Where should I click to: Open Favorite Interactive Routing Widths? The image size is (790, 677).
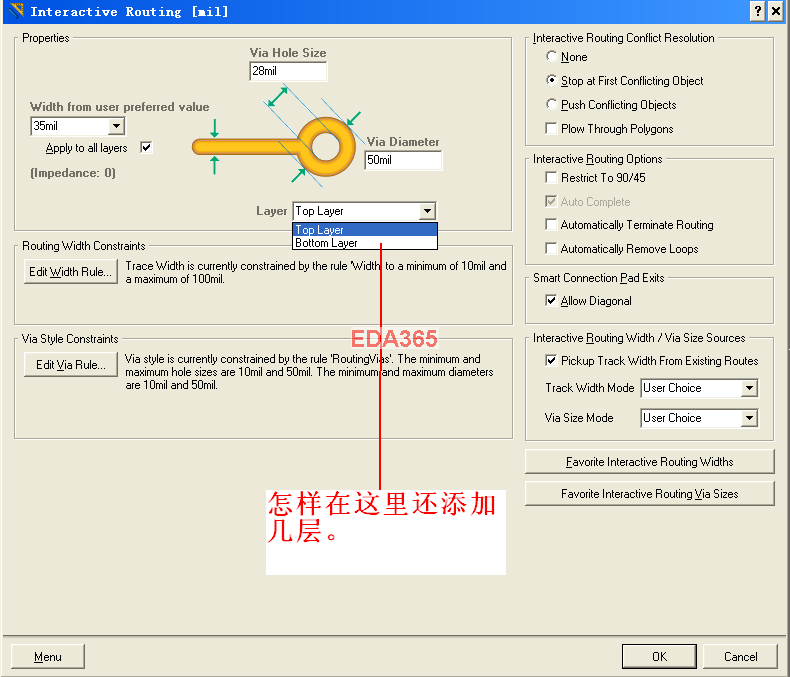(649, 462)
